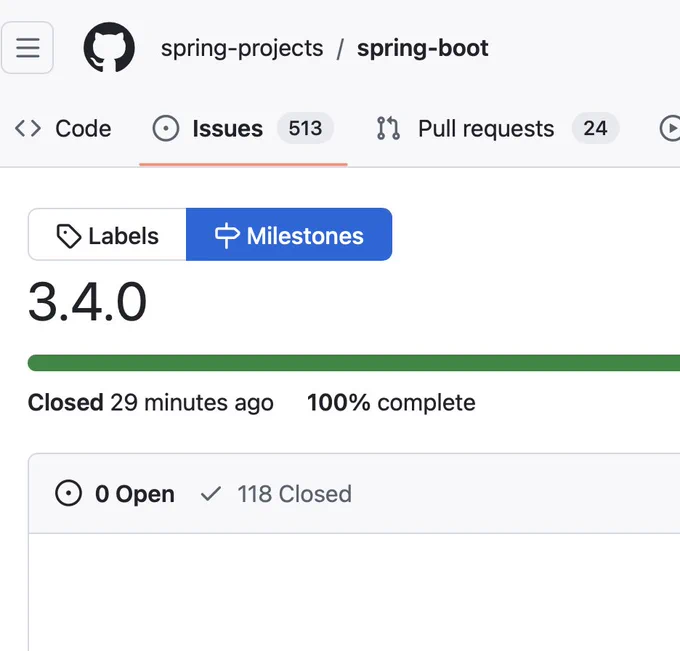The image size is (680, 651).
Task: Open the spring-boot repository link
Action: 422,48
